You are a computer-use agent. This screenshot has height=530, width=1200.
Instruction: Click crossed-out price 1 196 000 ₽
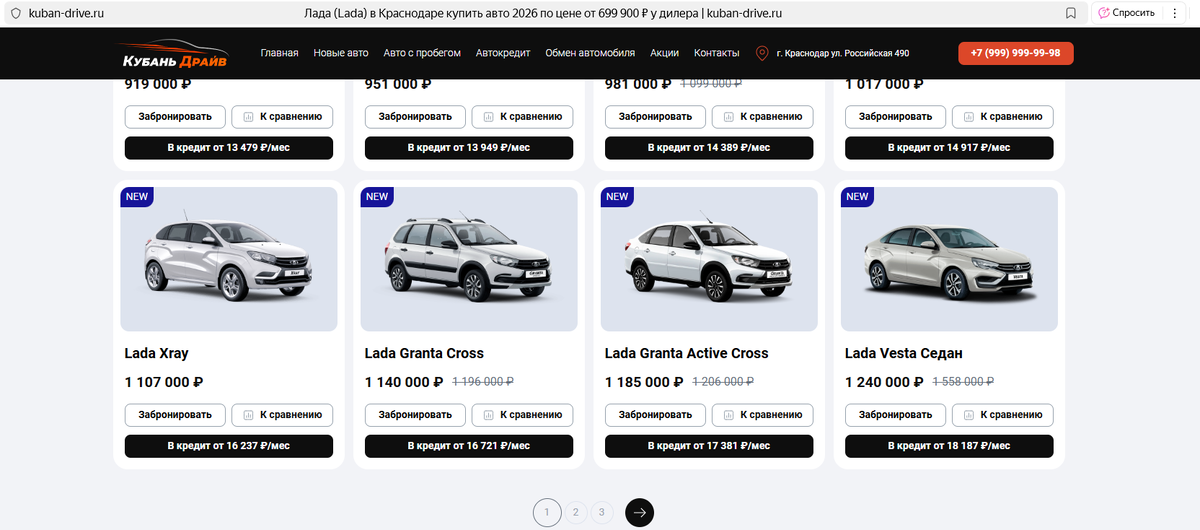coord(484,382)
